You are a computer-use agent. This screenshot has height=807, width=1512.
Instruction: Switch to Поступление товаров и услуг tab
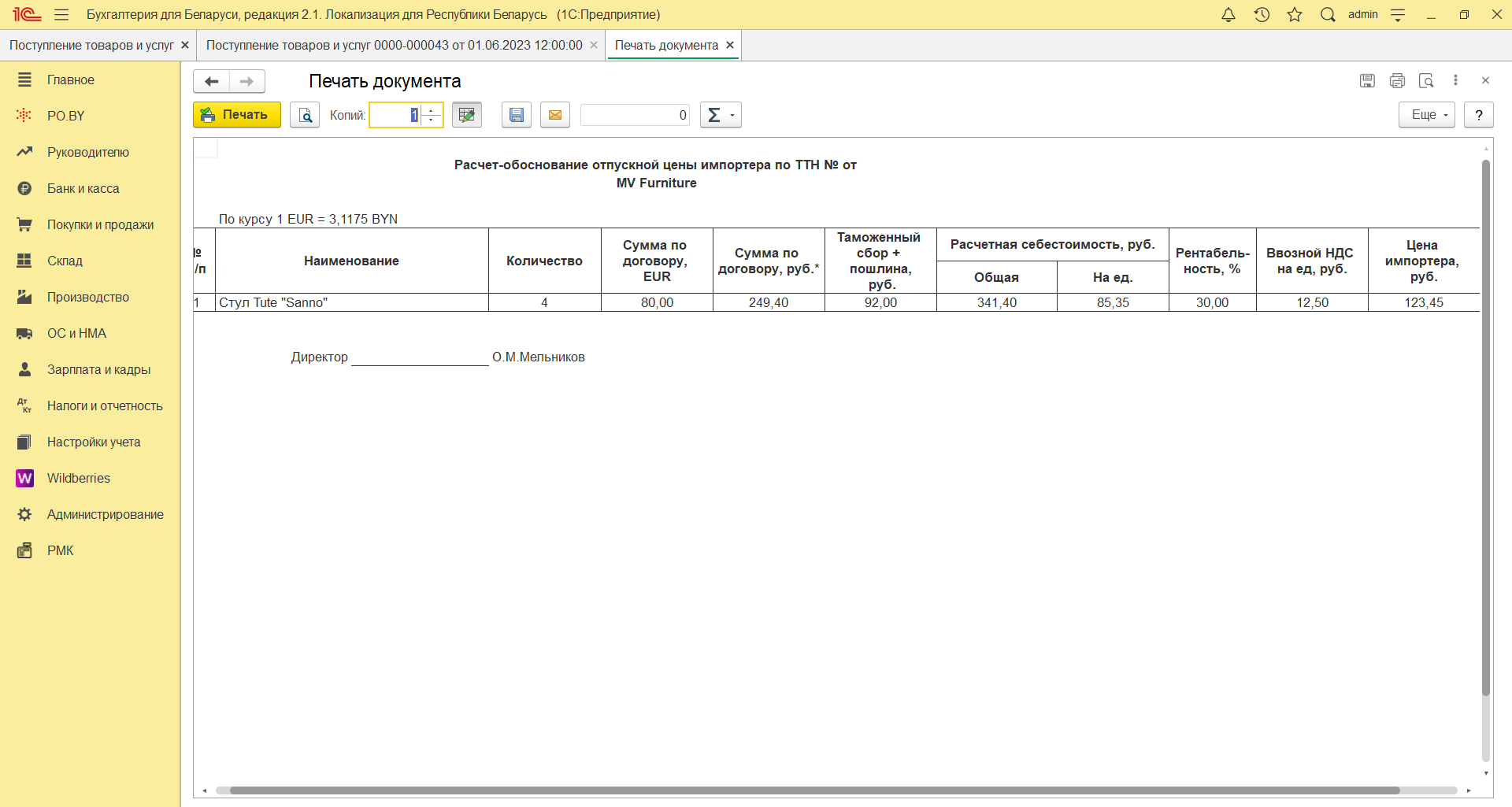click(91, 45)
